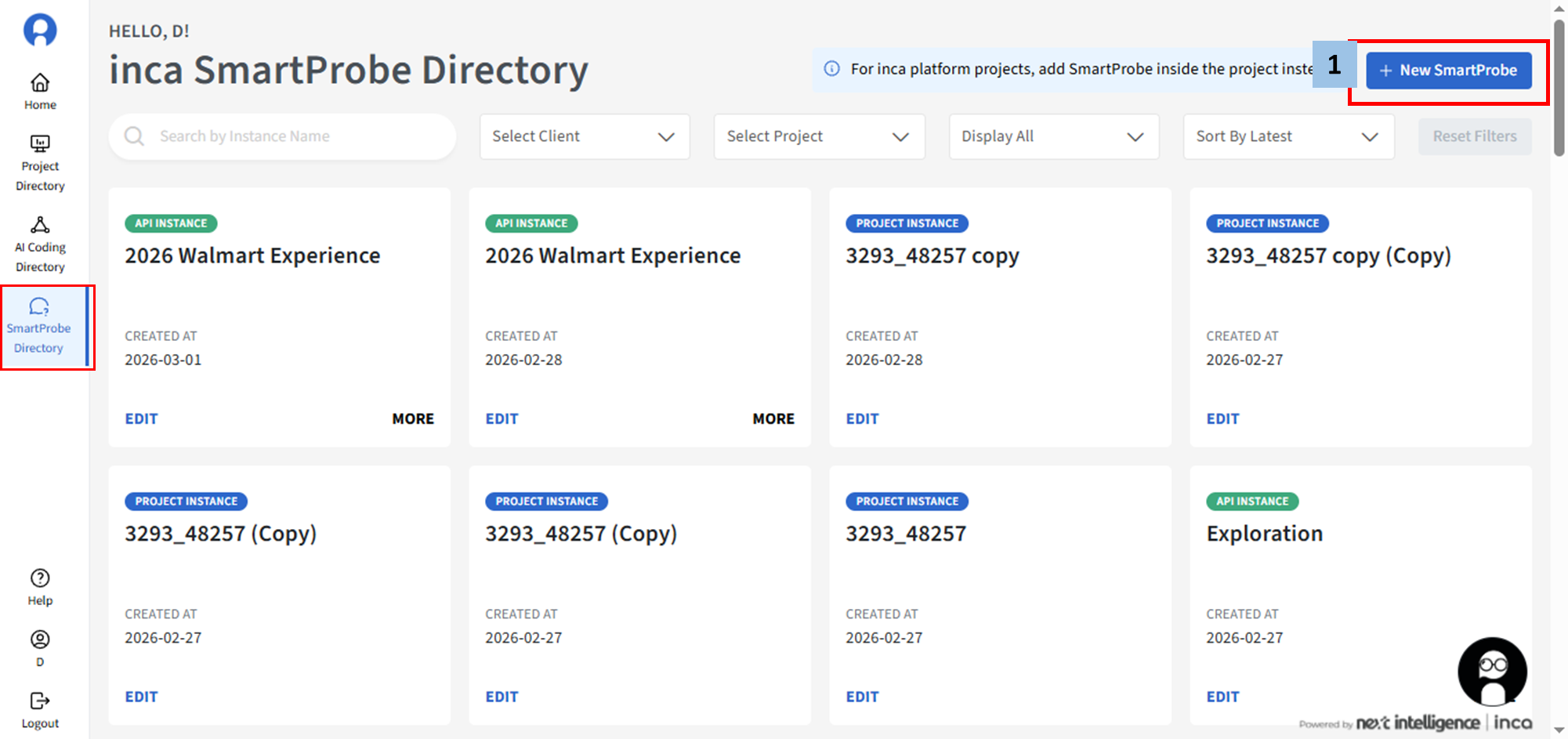Select SmartProbe Directory sidebar icon

[39, 307]
